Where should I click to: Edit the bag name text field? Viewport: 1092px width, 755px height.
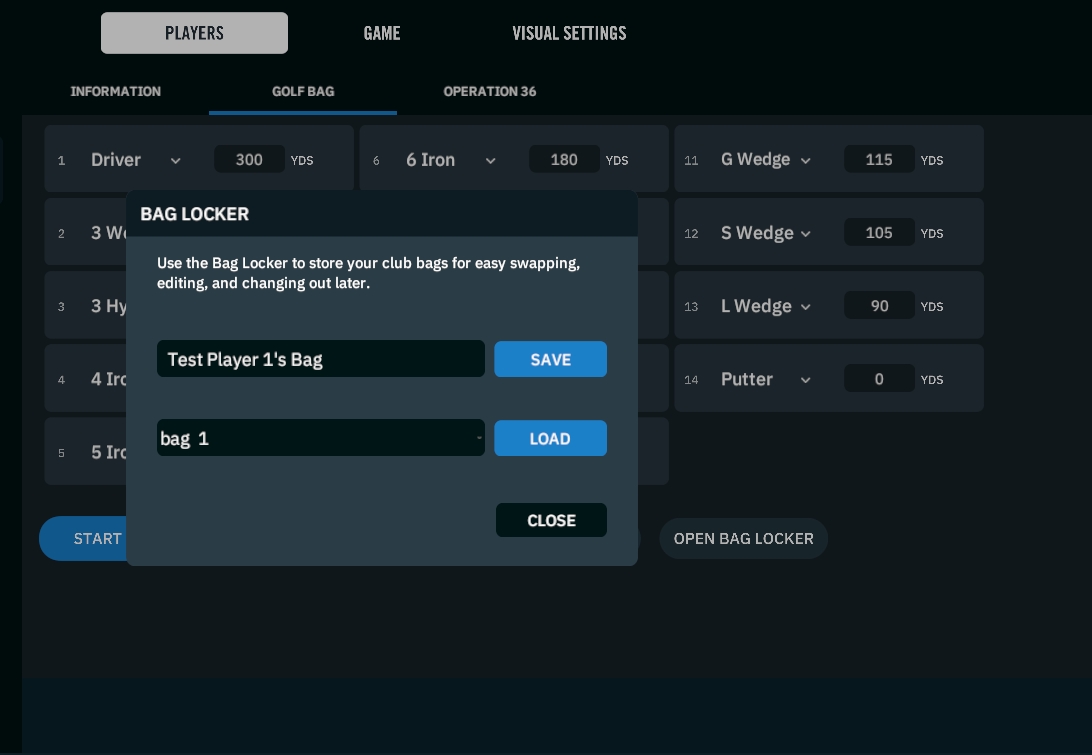click(x=320, y=359)
